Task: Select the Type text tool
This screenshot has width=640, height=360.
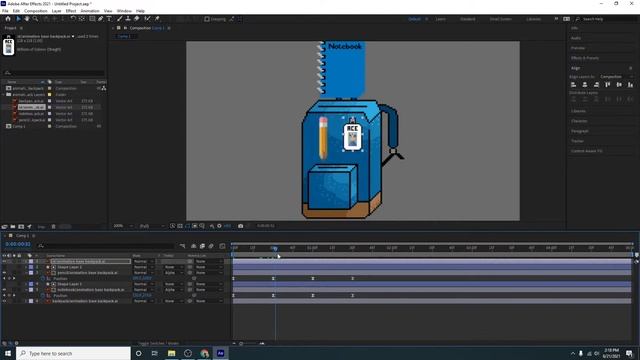Action: (109, 19)
